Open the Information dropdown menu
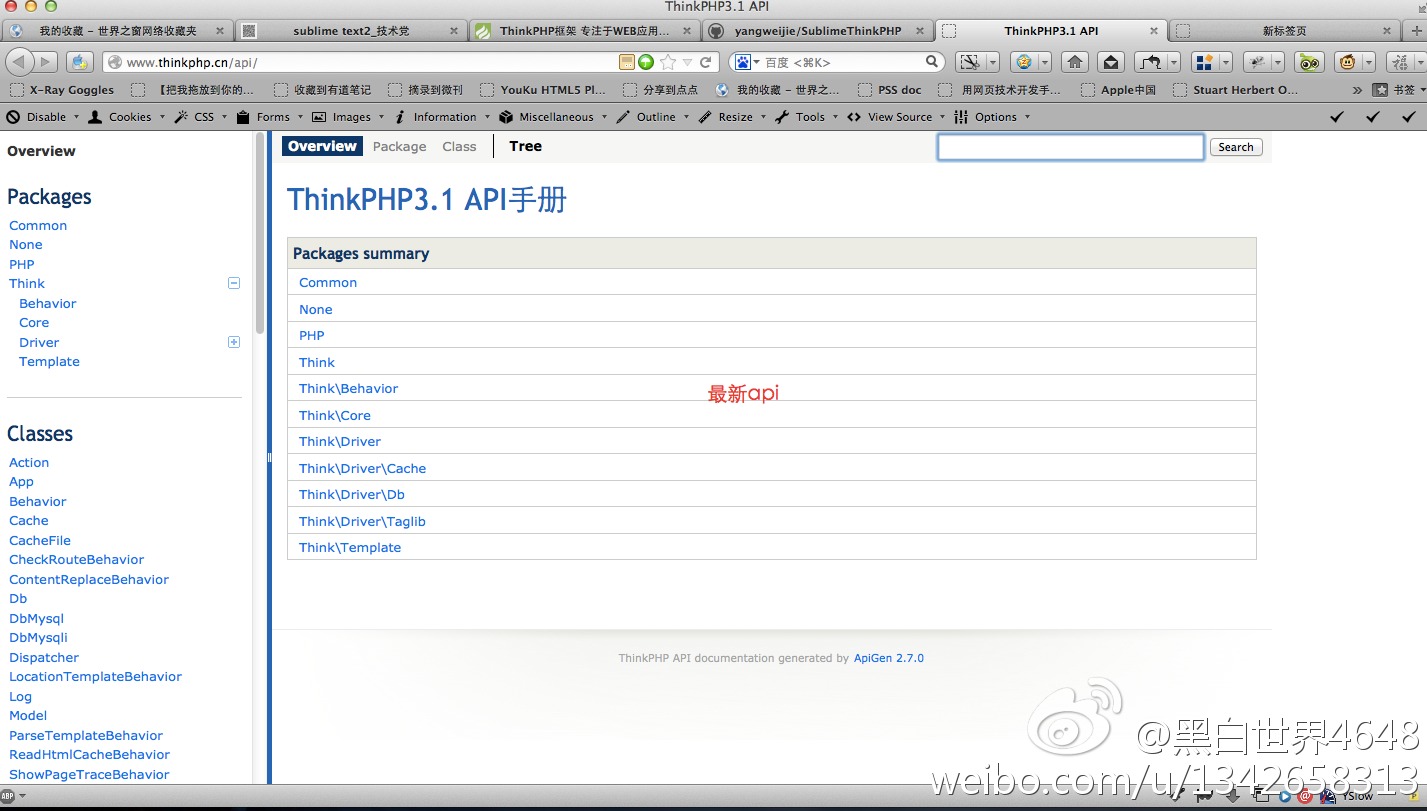Screen dimensions: 1427x811 click(x=441, y=117)
